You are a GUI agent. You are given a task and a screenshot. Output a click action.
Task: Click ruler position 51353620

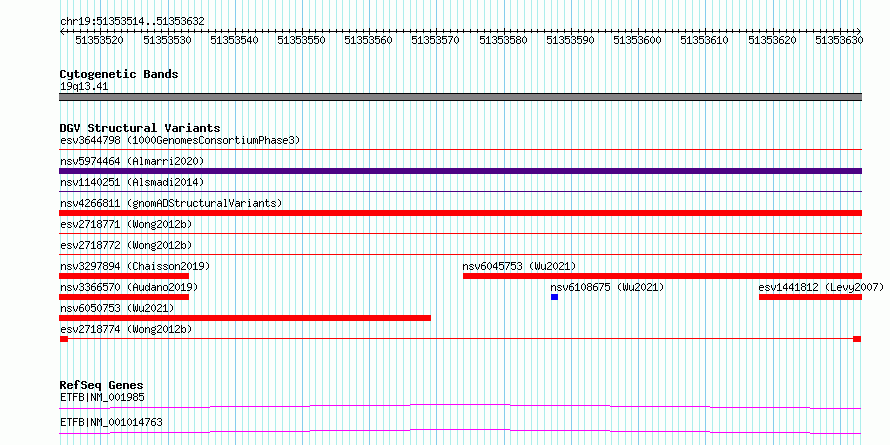pyautogui.click(x=772, y=40)
